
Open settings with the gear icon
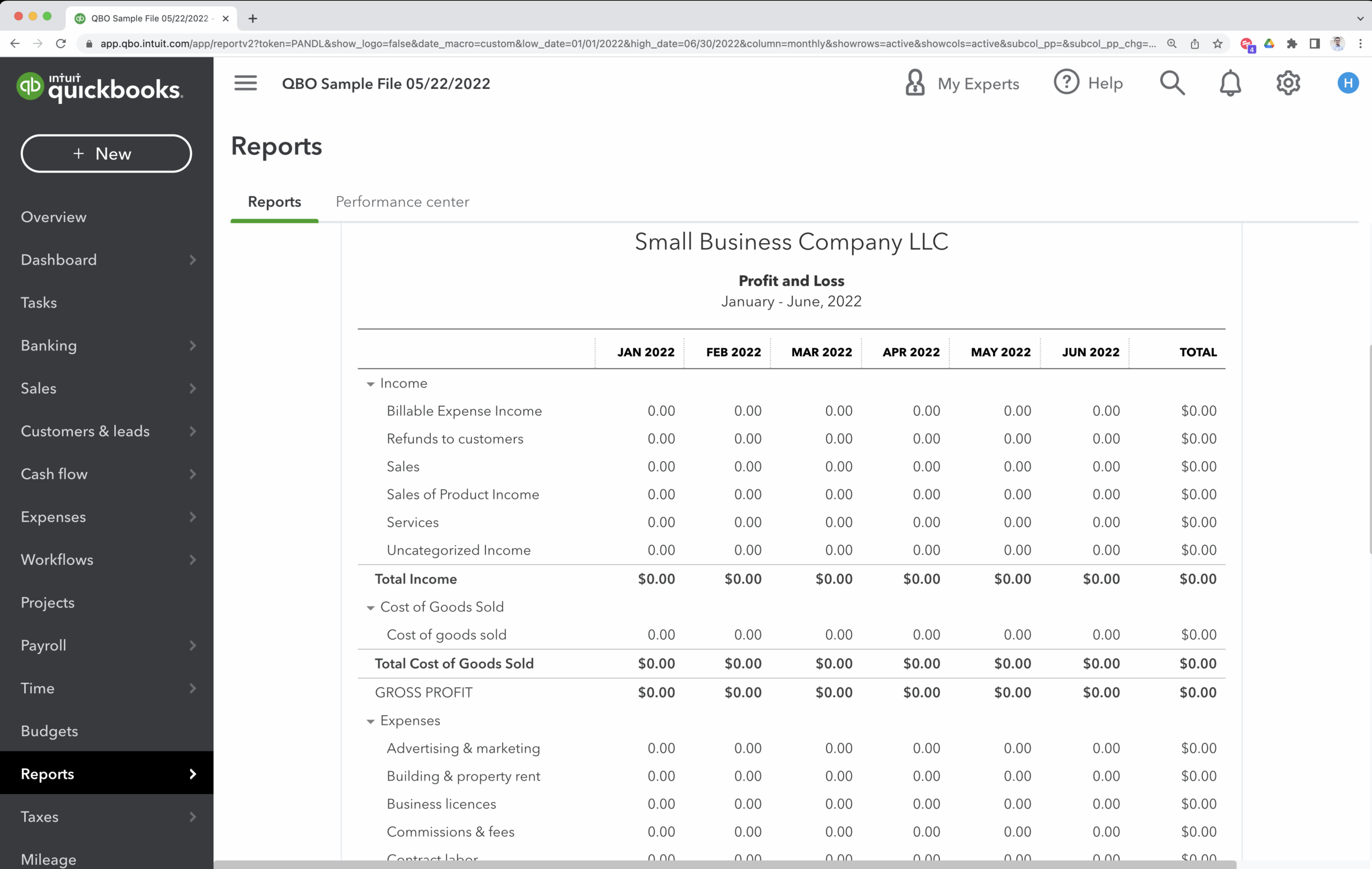[x=1289, y=83]
